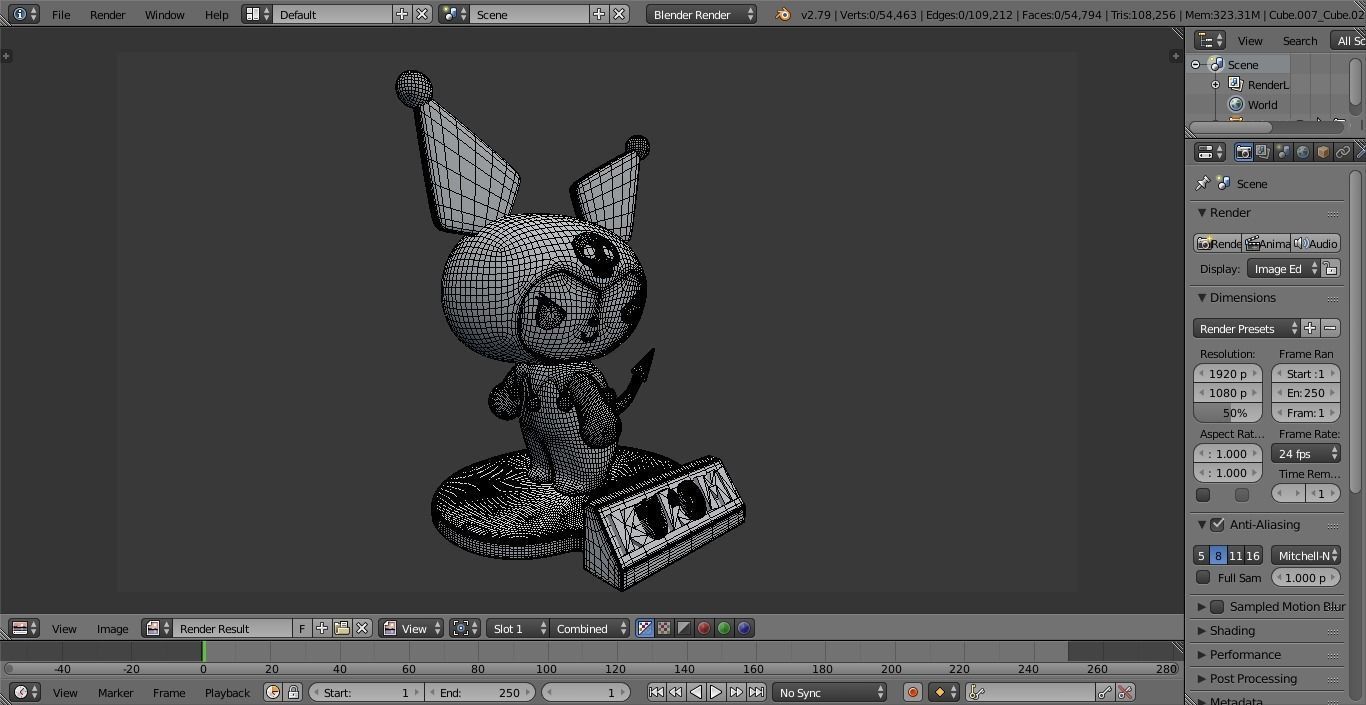
Task: Jump to the end frame
Action: point(757,692)
